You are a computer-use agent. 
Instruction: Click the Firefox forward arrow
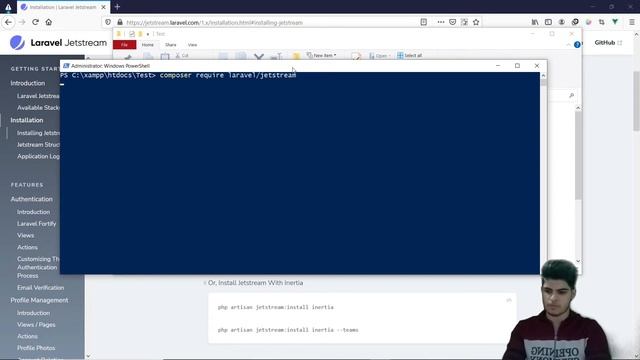(x=22, y=22)
